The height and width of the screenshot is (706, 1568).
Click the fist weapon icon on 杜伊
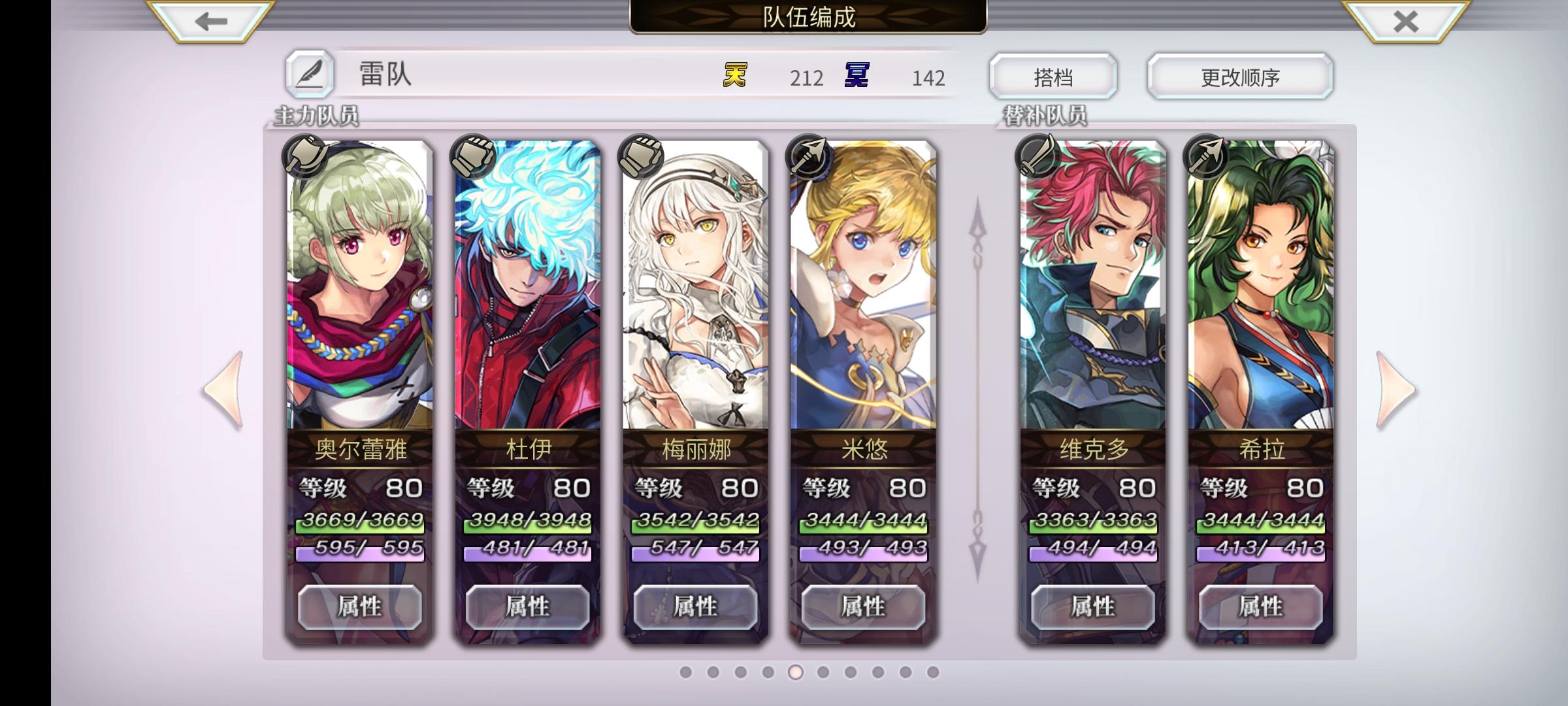tap(472, 157)
